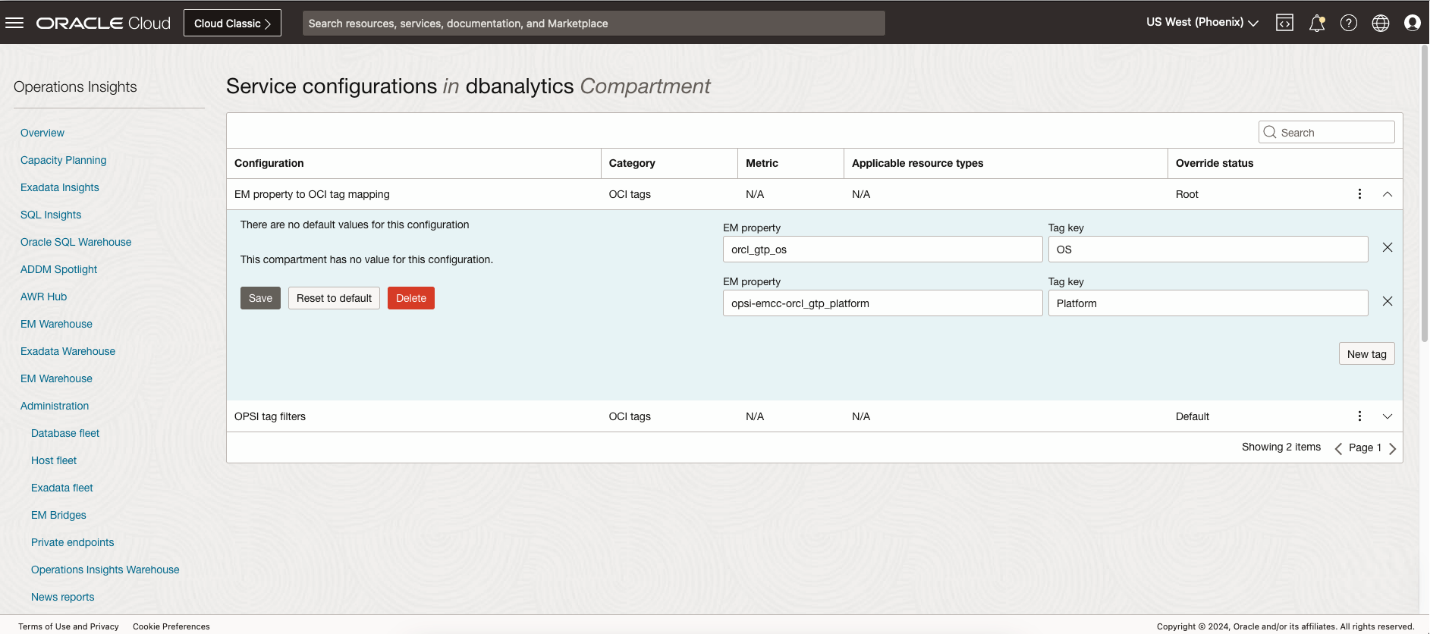Viewport: 1430px width, 634px height.
Task: Collapse the EM property to OCI tag mapping row
Action: [1387, 194]
